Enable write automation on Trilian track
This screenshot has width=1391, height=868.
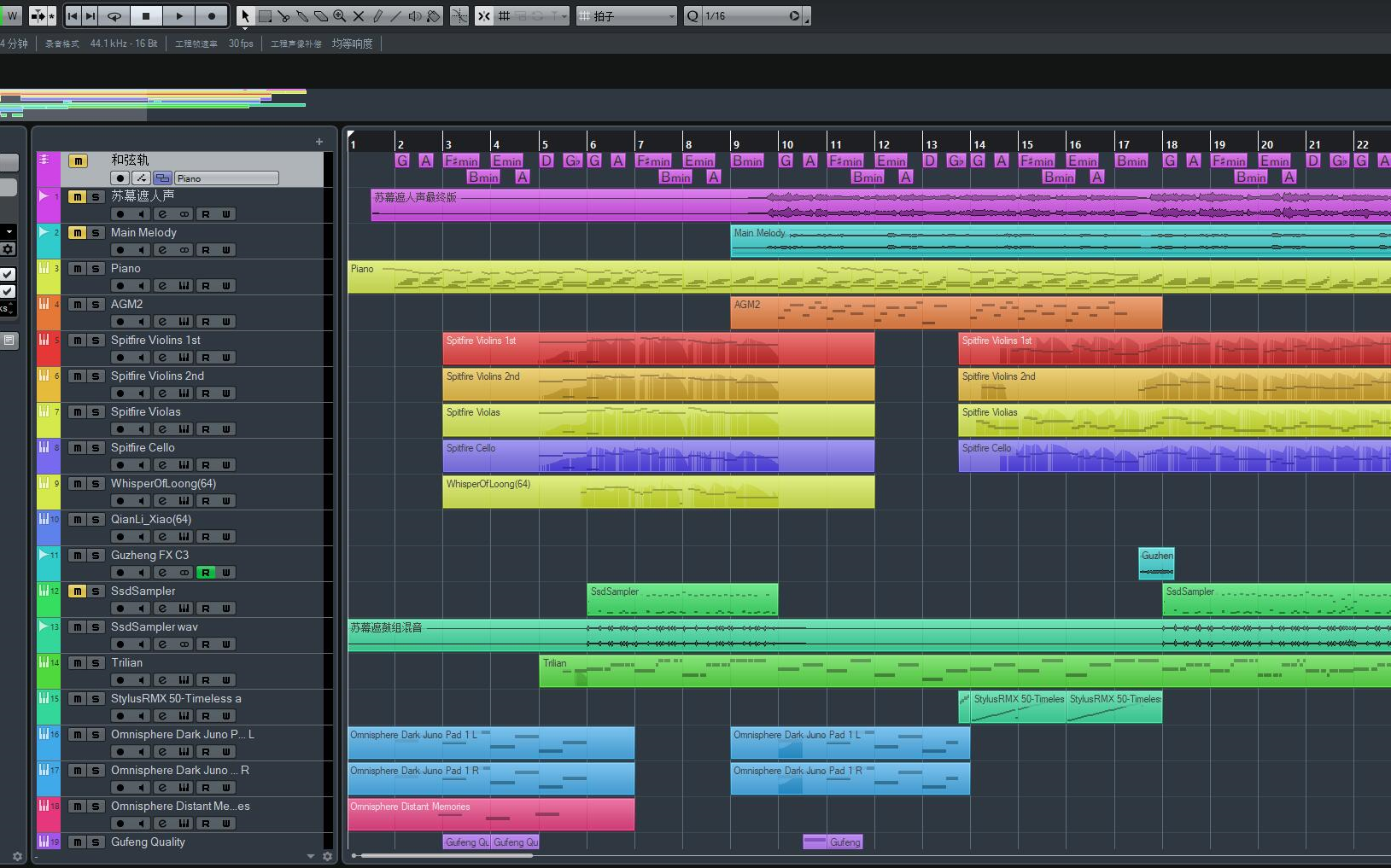click(x=226, y=680)
